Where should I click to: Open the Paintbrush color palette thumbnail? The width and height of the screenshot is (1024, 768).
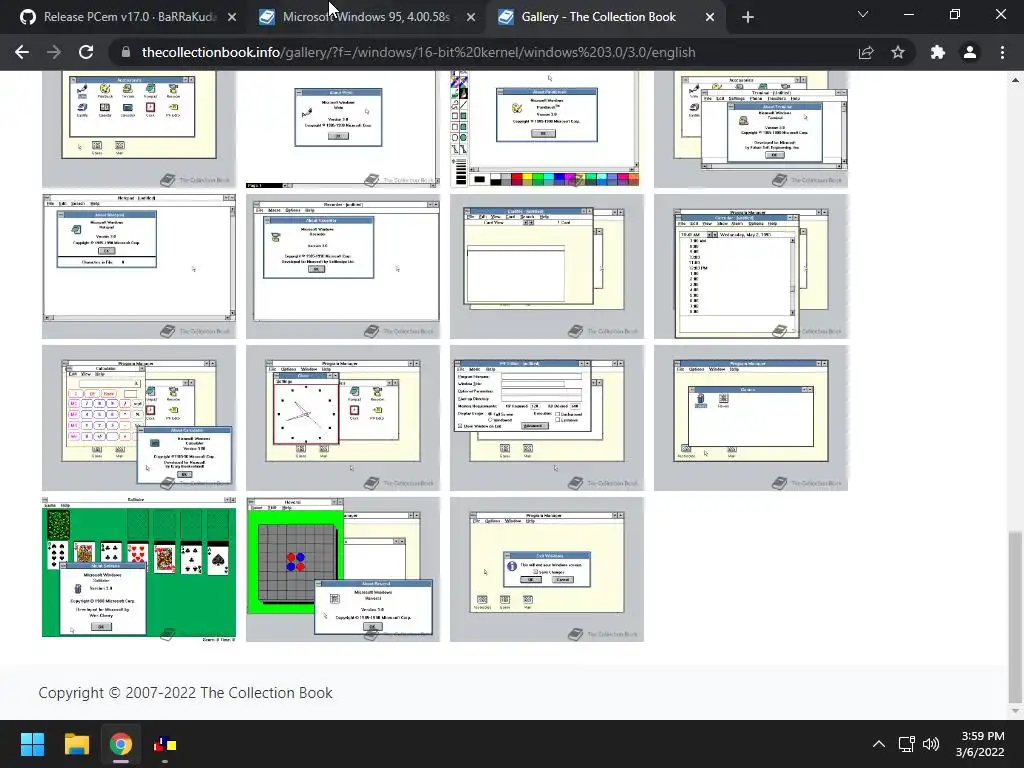pos(547,129)
